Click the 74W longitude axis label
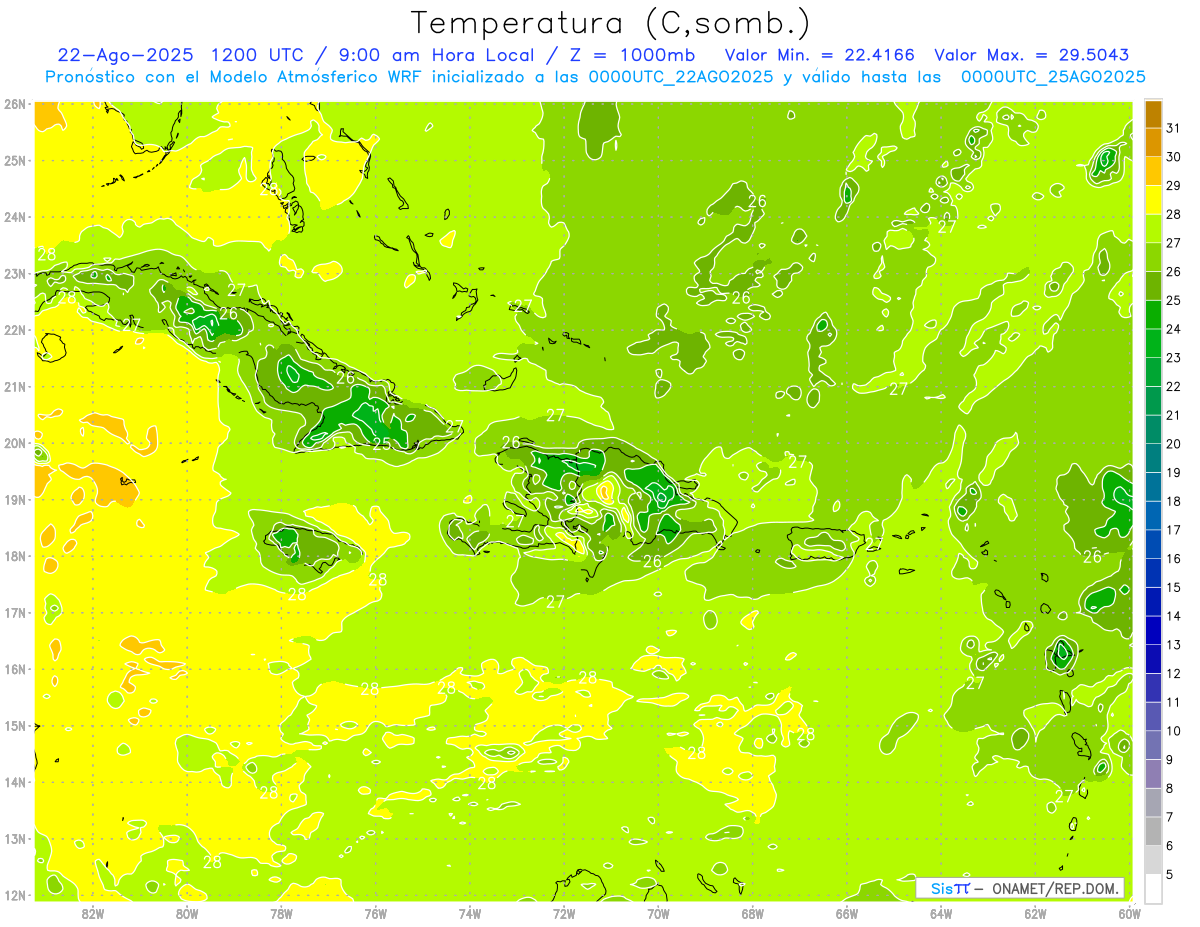The image size is (1200, 927). pyautogui.click(x=470, y=913)
